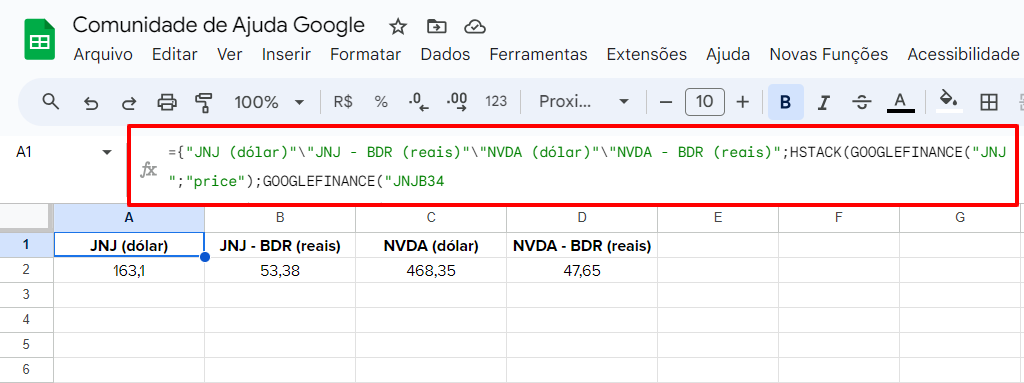Select column C header
This screenshot has height=383, width=1024.
pyautogui.click(x=431, y=218)
